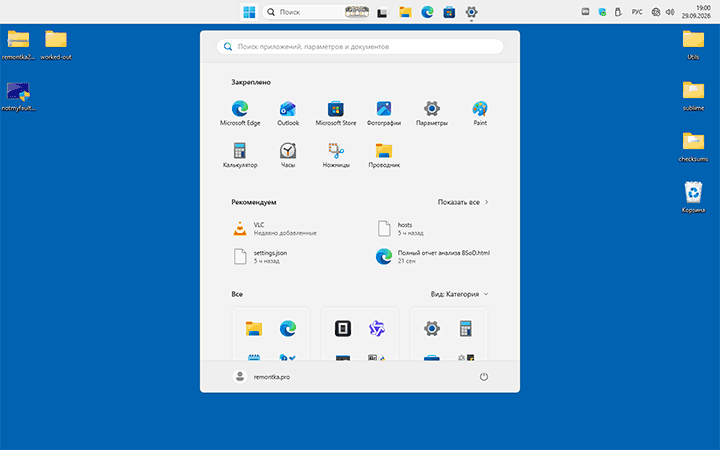Click the volume icon in system tray

coord(670,12)
